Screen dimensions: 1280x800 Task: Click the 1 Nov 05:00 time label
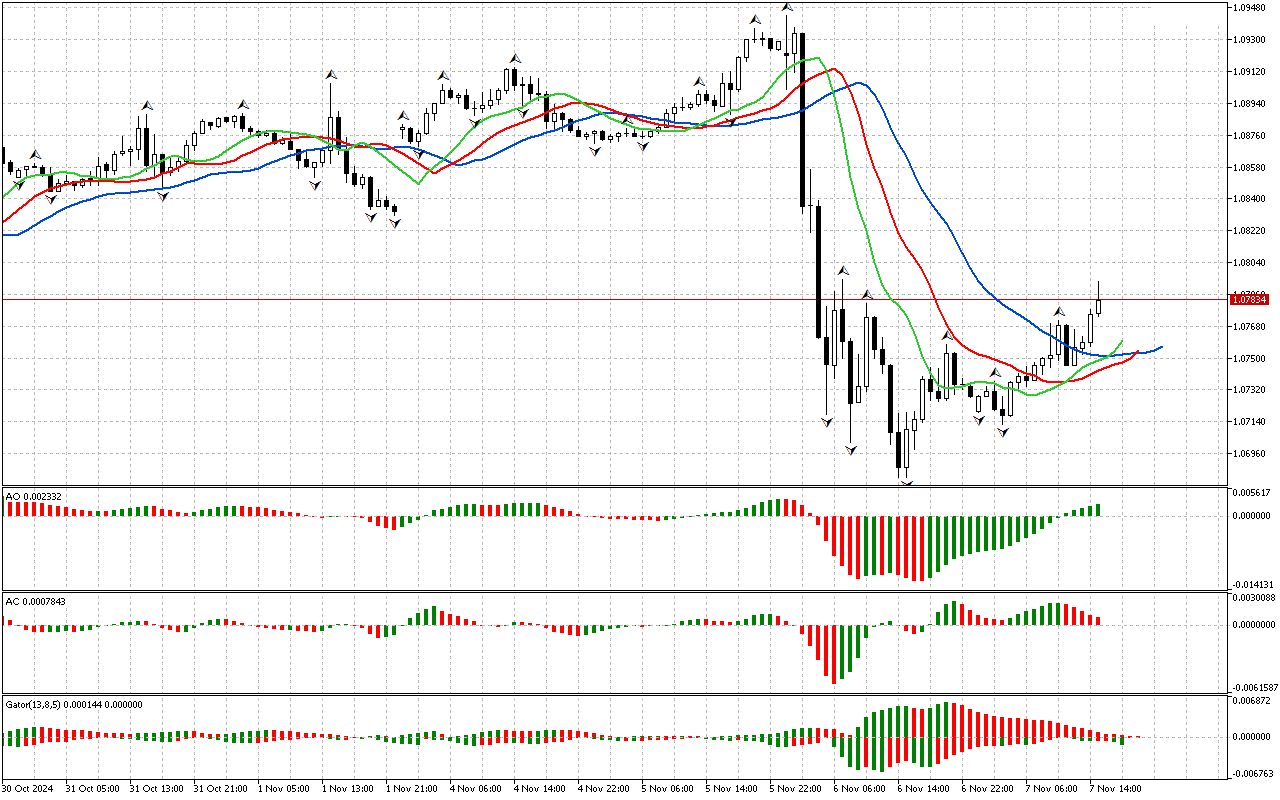click(283, 789)
